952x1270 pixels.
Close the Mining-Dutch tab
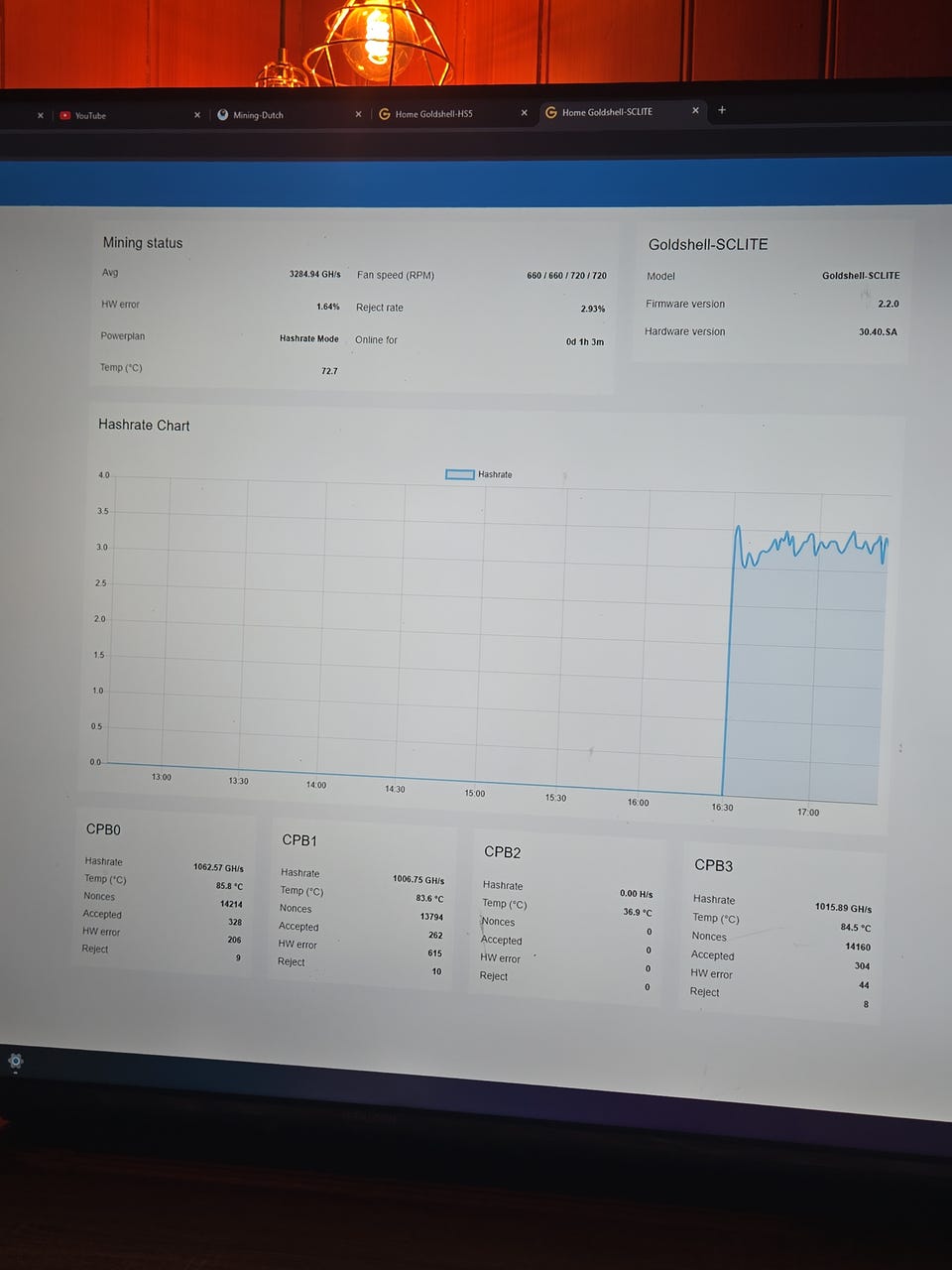359,114
